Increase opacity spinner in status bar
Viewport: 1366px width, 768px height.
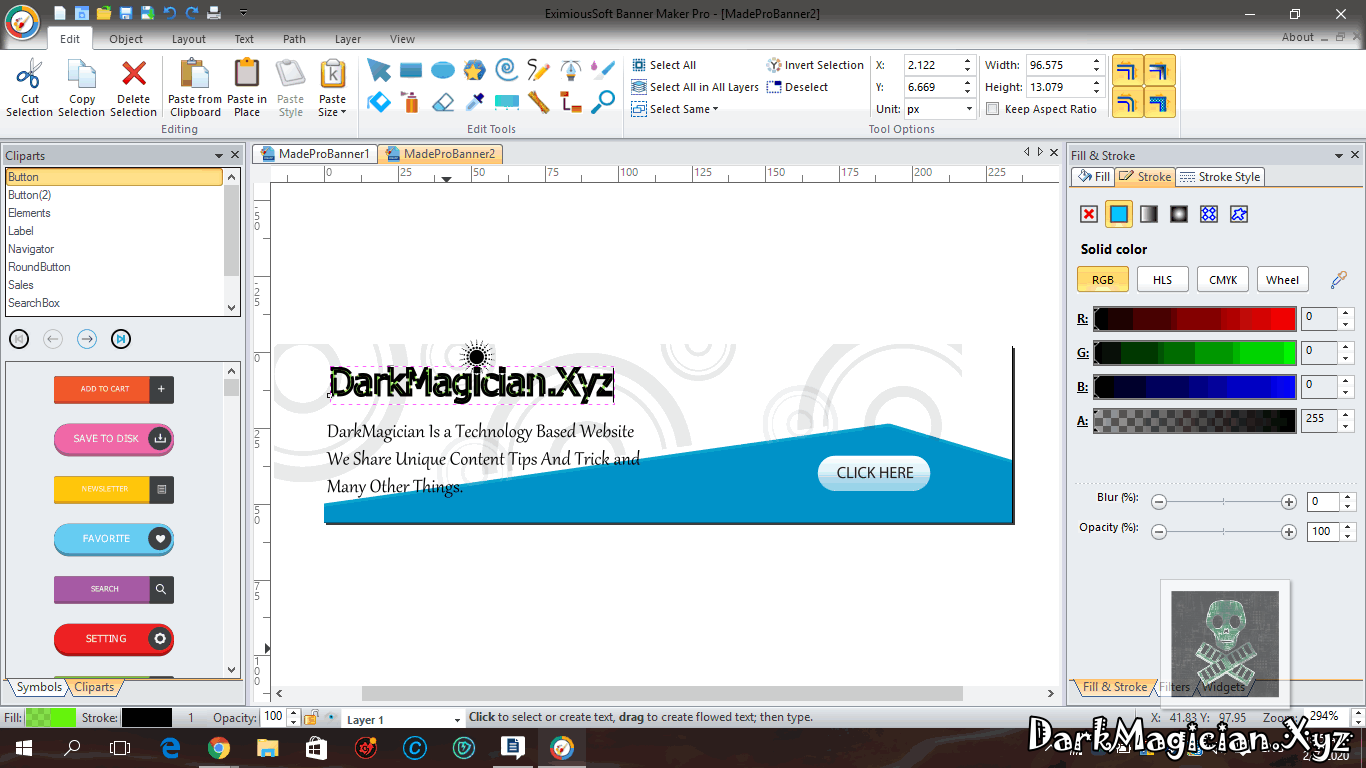pos(293,713)
